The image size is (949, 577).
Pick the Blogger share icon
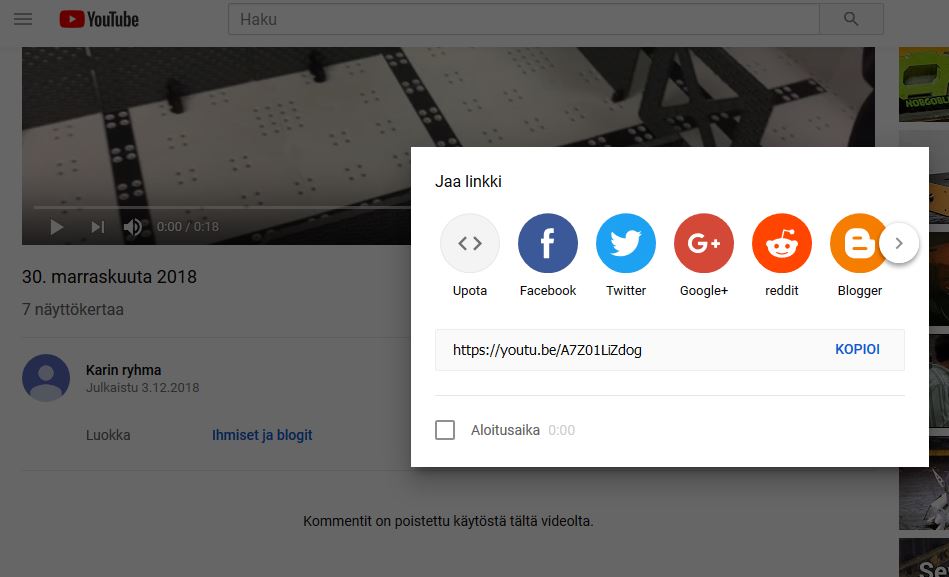click(858, 244)
